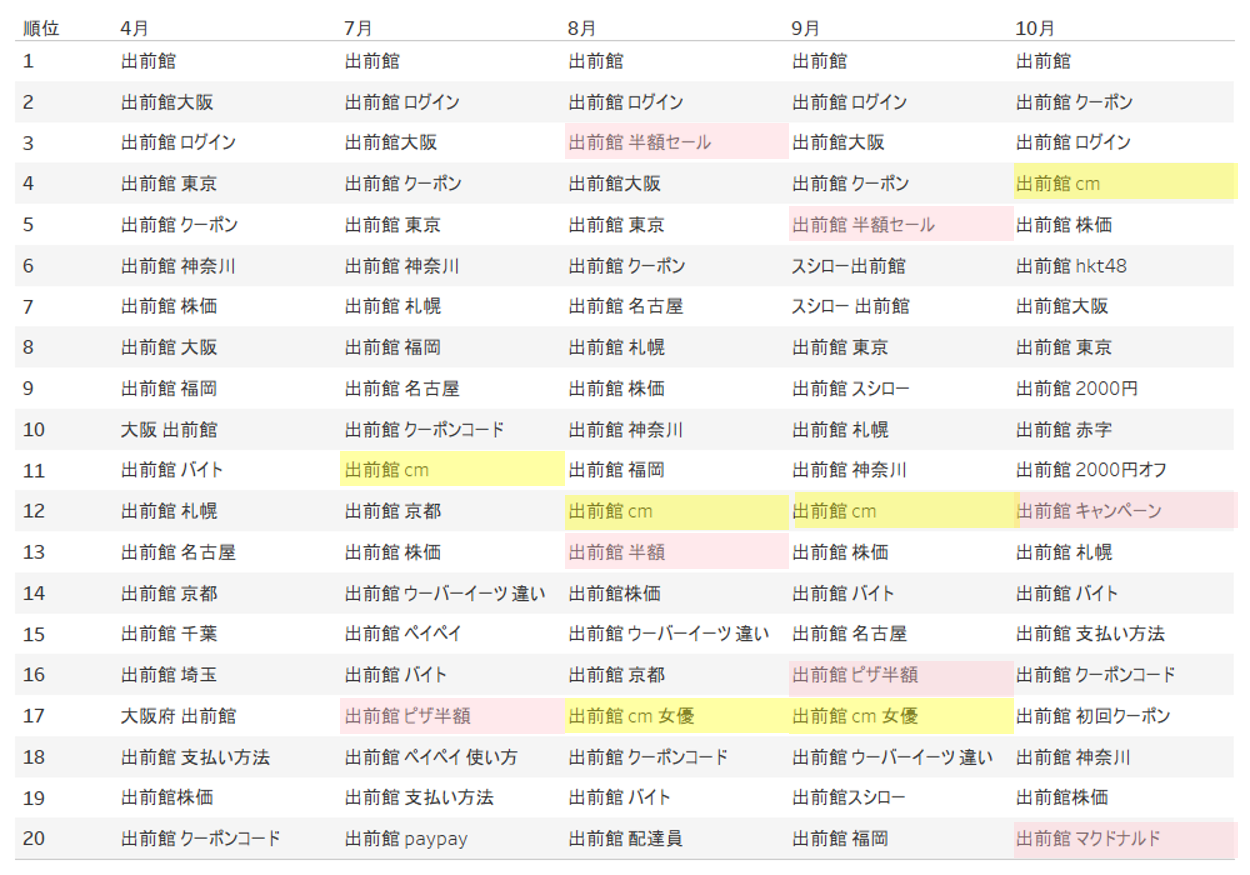Click 出前館 福岡 at rank 20 in 9月
The height and width of the screenshot is (875, 1250).
841,838
